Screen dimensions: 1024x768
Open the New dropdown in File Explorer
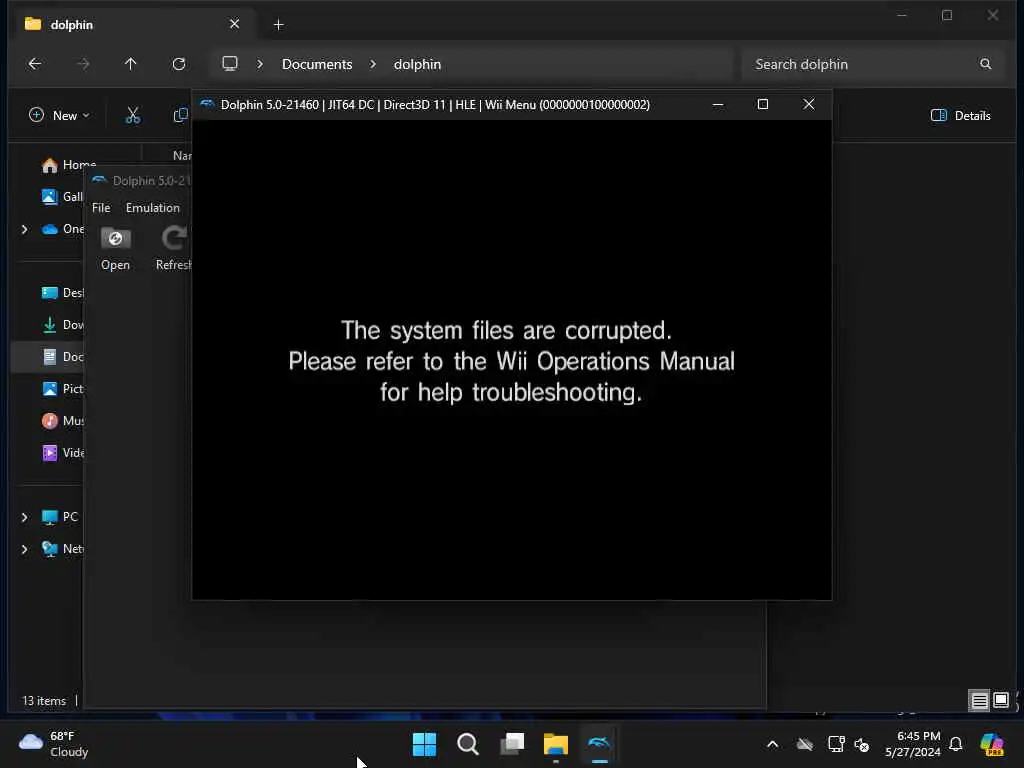click(59, 116)
